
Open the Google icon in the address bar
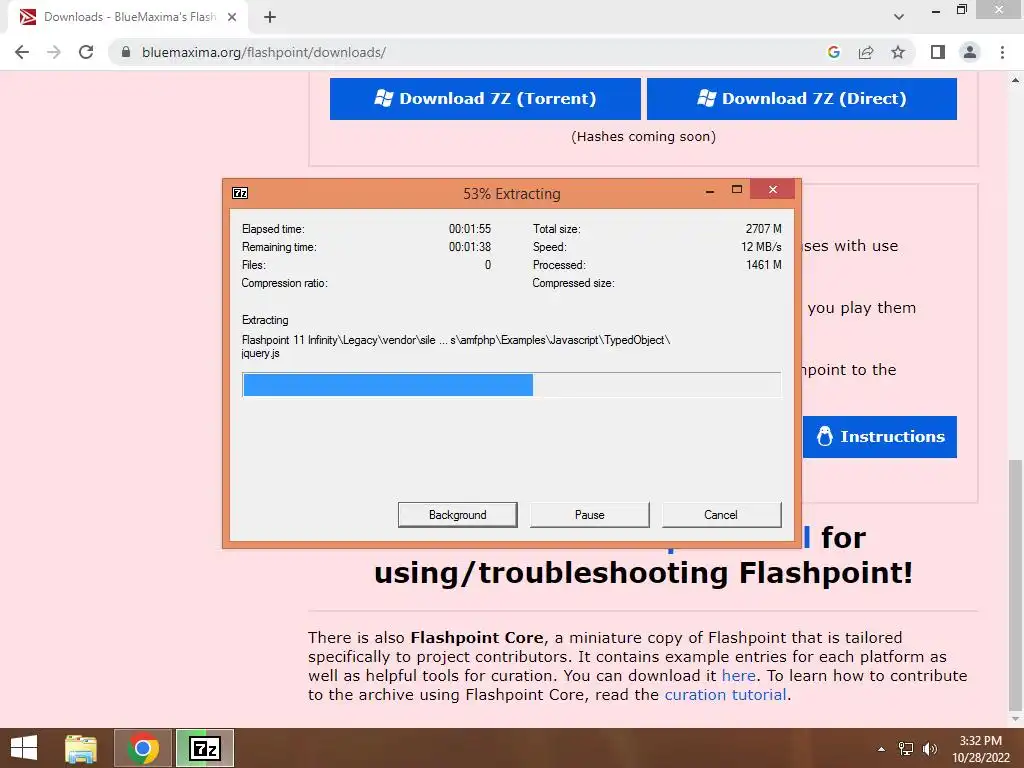pos(833,52)
